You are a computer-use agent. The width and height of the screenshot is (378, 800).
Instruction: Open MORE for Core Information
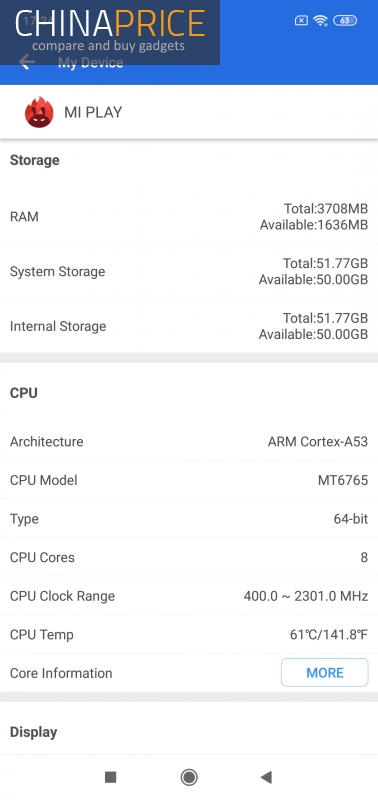(324, 672)
